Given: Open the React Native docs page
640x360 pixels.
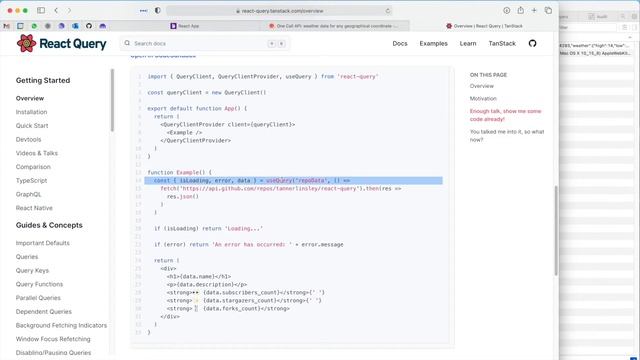Looking at the screenshot, I should click(34, 208).
